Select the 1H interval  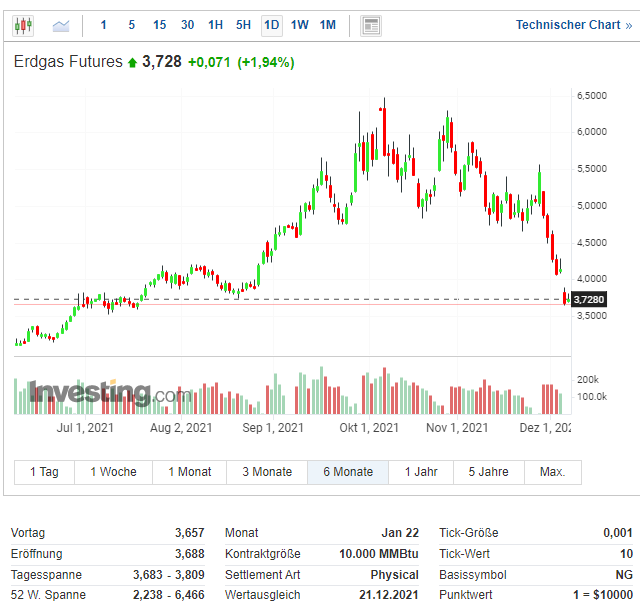coord(215,25)
